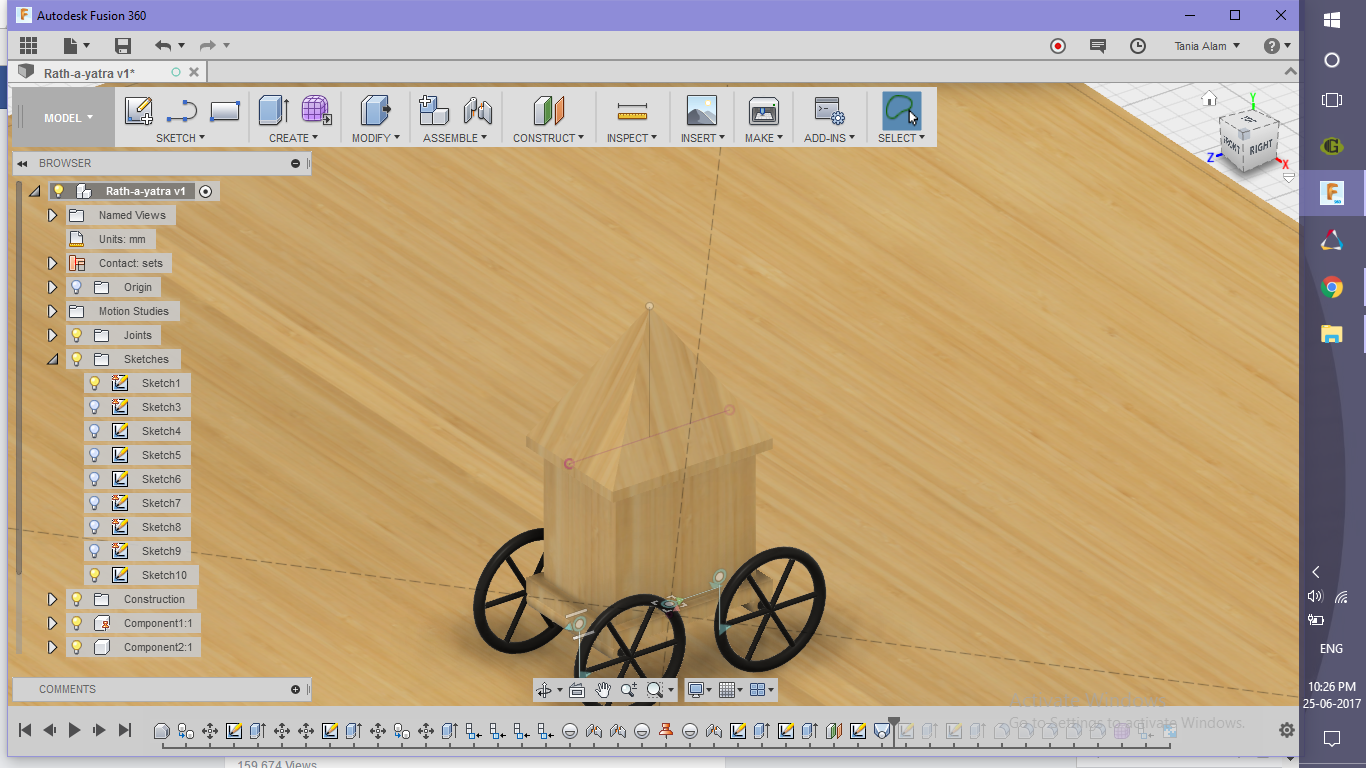1366x768 pixels.
Task: Activate radio button beside Rath-a-yatra v1
Action: (x=206, y=191)
